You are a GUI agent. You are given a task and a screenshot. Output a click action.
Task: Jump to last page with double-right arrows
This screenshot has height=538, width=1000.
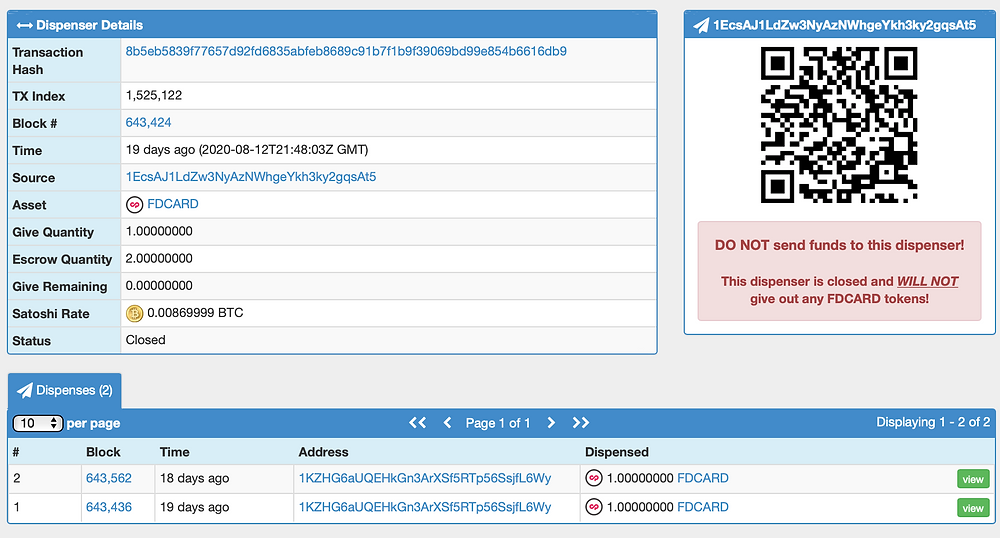(580, 423)
